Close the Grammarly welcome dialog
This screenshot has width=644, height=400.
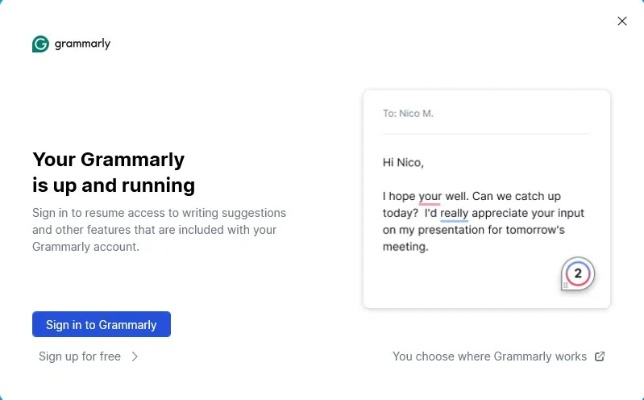point(622,21)
